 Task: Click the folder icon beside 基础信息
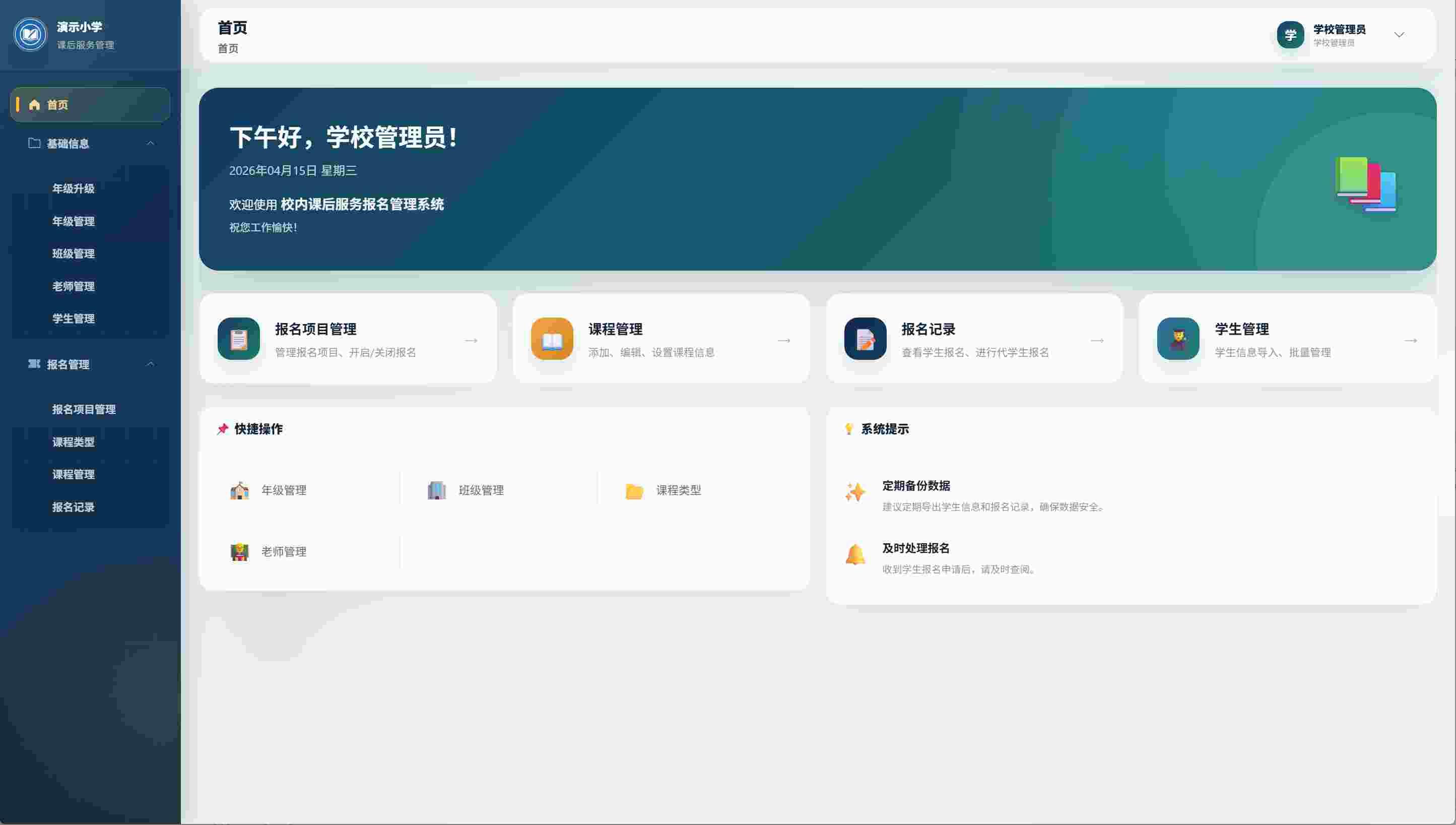[35, 143]
